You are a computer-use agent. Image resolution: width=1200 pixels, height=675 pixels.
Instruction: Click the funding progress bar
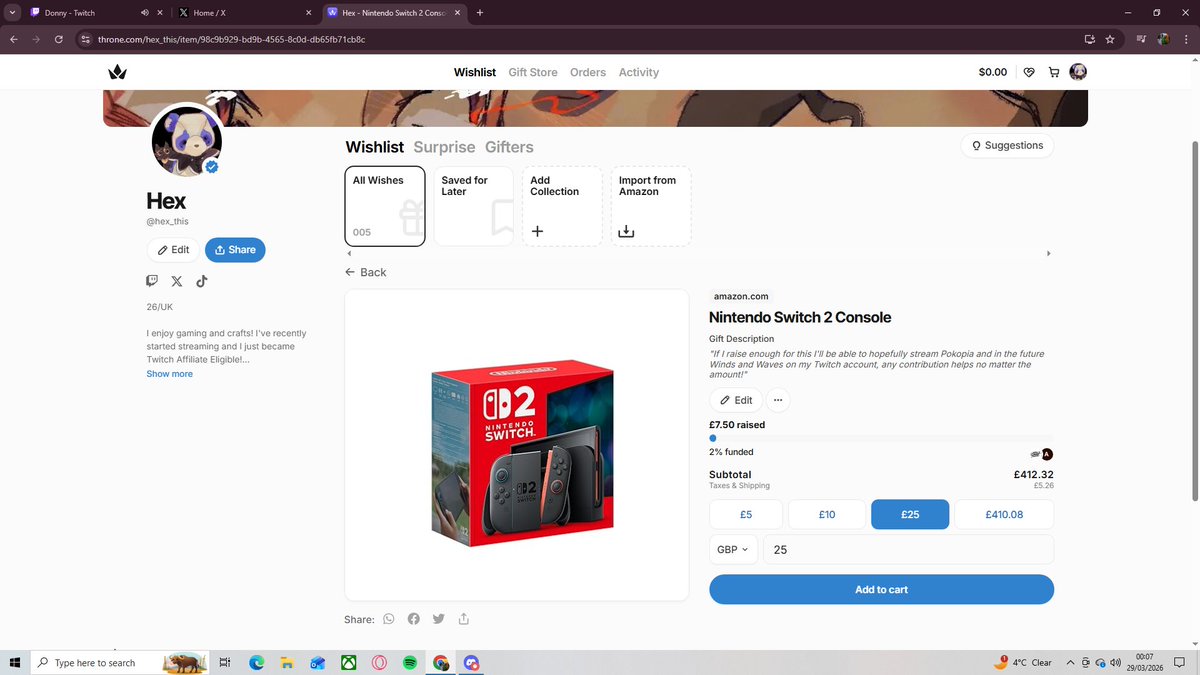coord(881,437)
